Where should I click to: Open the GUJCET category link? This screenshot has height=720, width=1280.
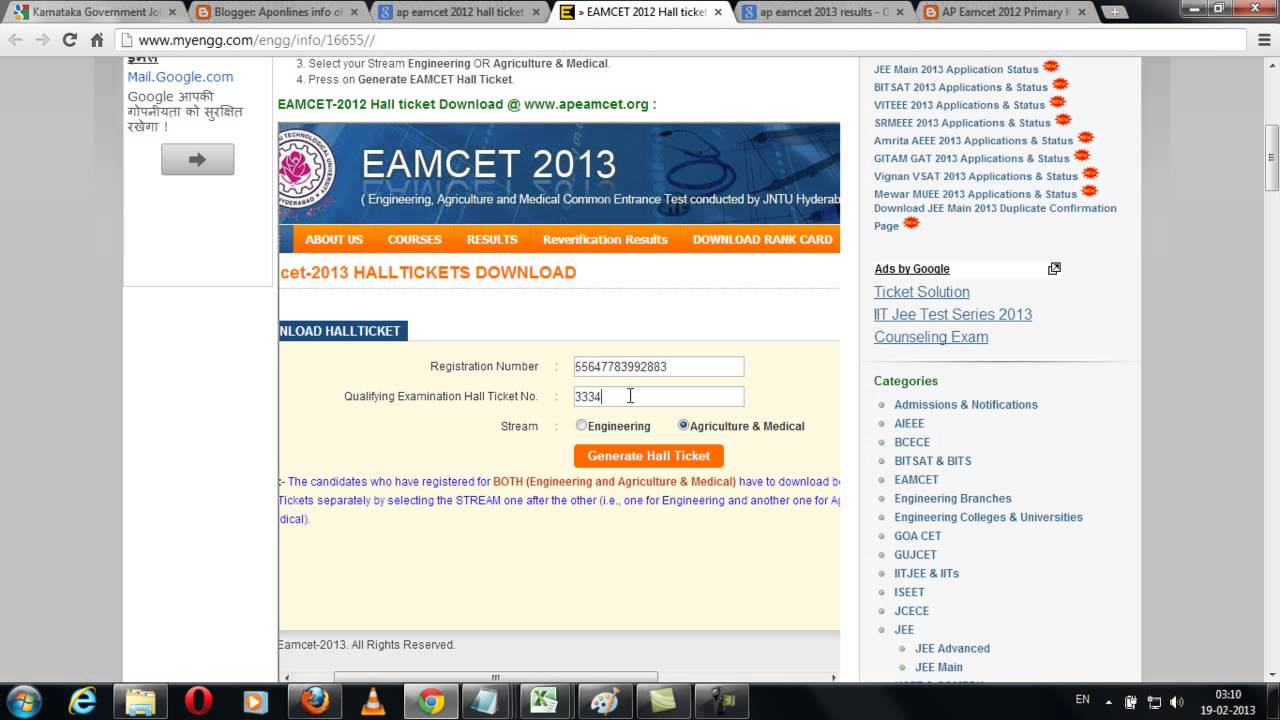(x=915, y=554)
